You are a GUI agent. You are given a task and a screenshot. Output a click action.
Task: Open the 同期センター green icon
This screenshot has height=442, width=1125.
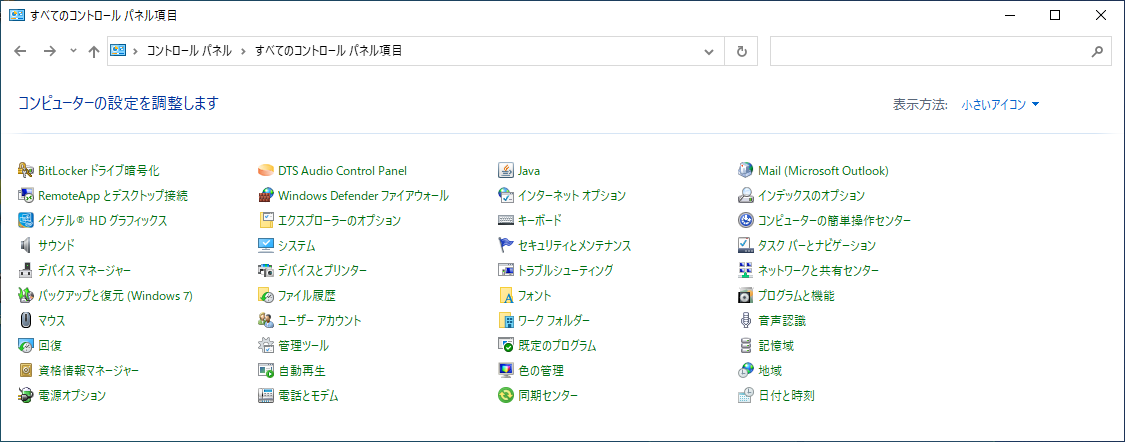click(x=507, y=395)
